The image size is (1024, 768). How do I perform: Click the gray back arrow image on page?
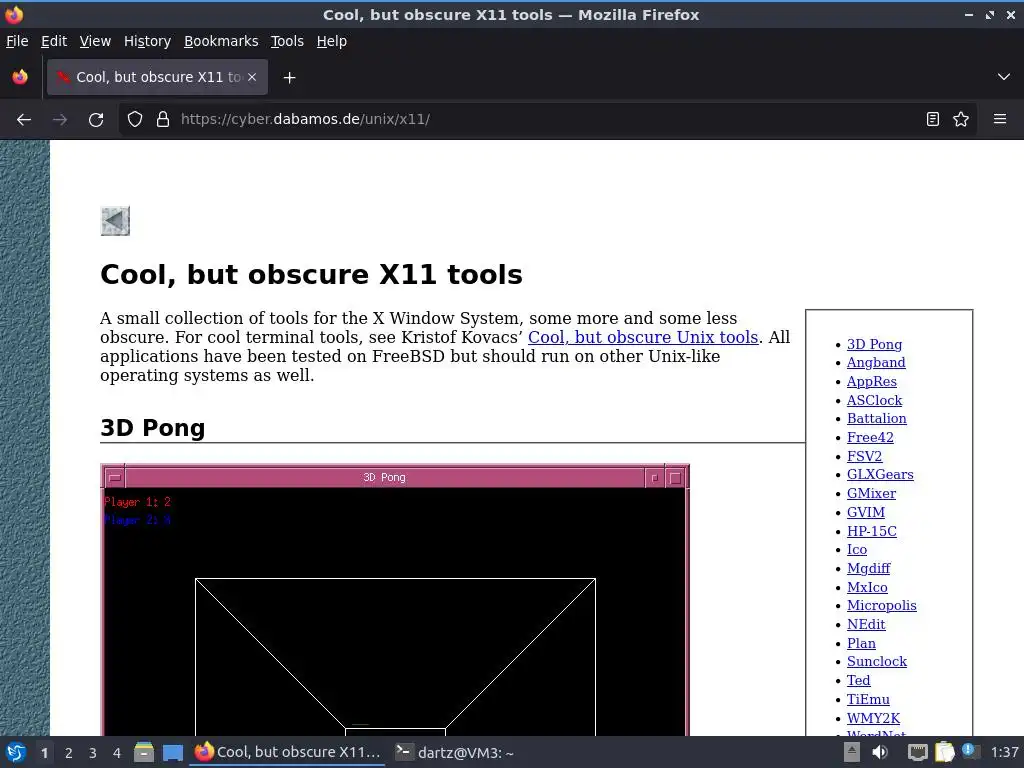coord(115,221)
